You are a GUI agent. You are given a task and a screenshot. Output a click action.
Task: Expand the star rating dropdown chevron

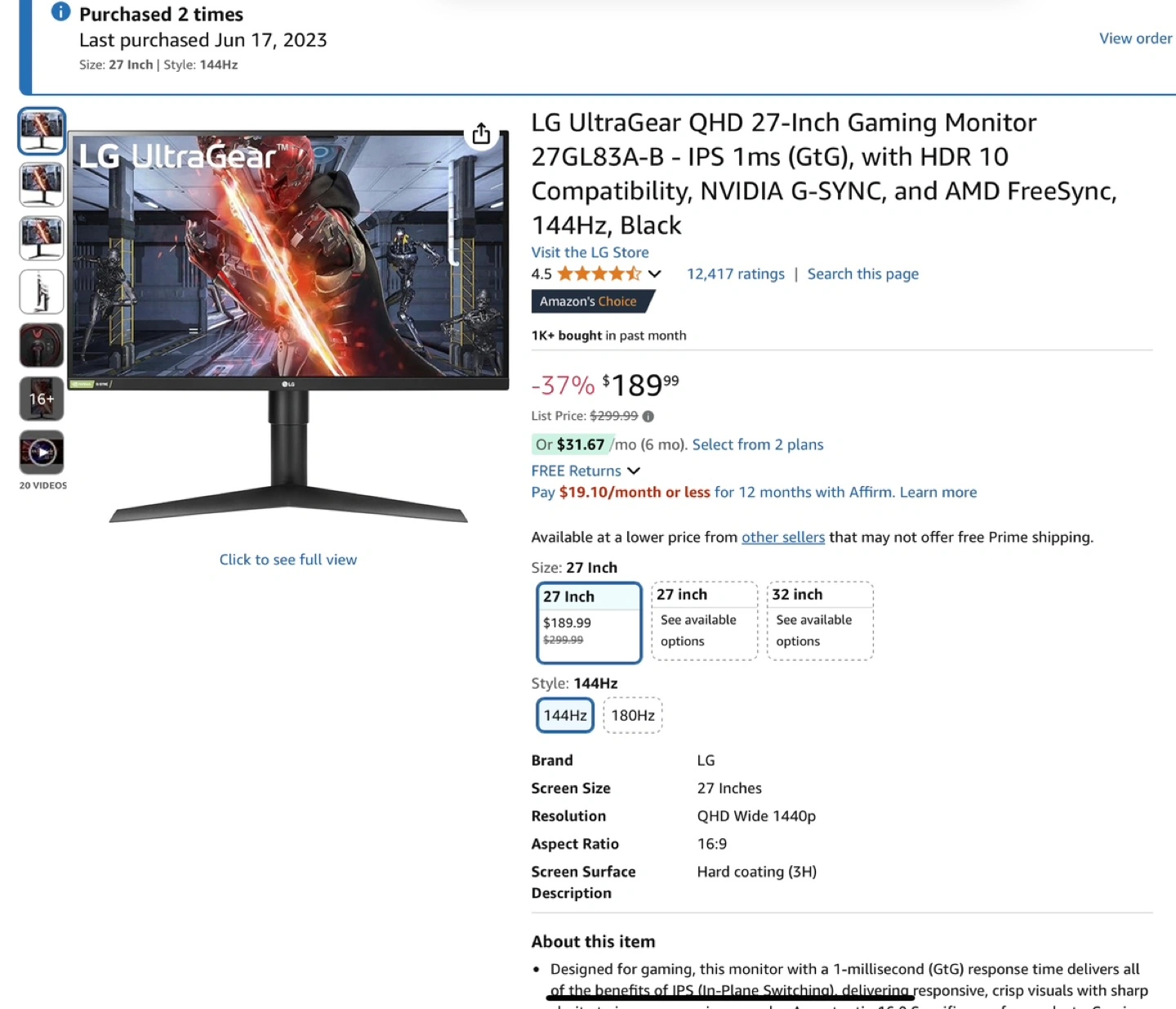click(654, 275)
